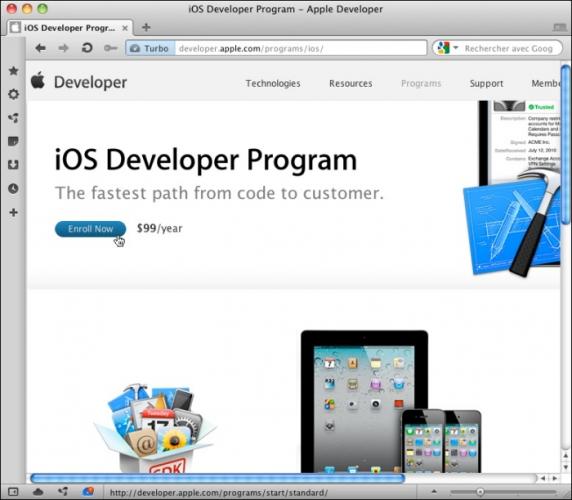Open the Downloads panel in sidebar
The width and height of the screenshot is (572, 500).
13,165
